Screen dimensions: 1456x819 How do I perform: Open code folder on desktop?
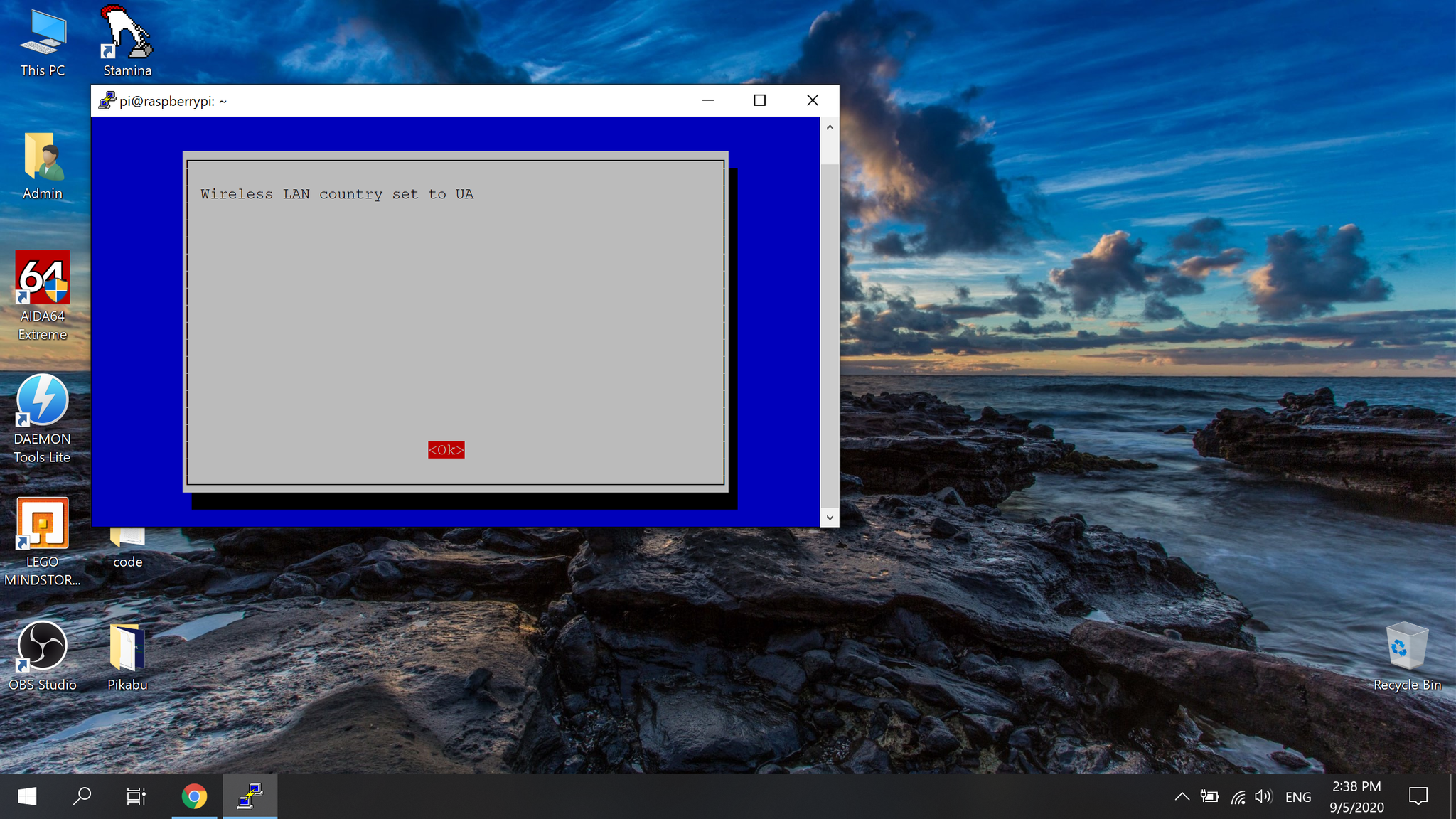tap(127, 540)
